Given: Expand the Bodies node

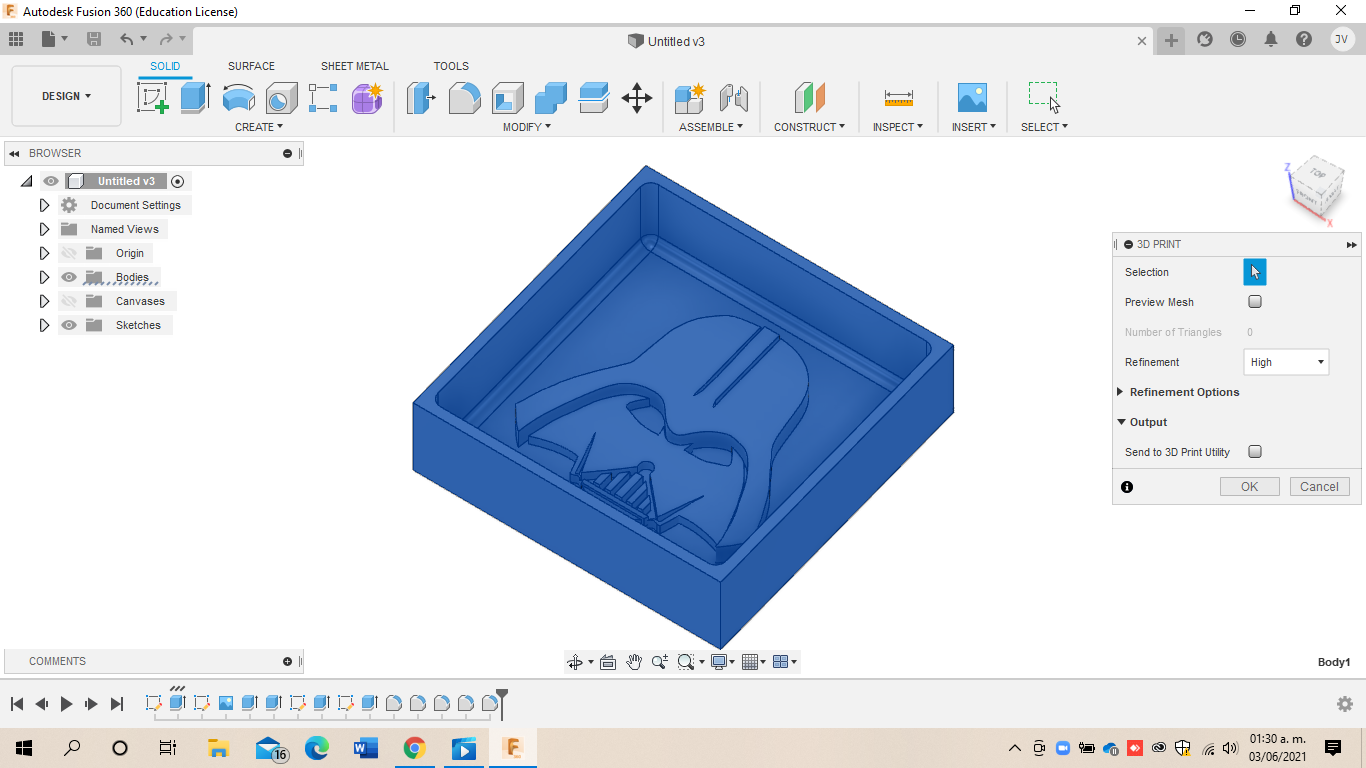Looking at the screenshot, I should click(44, 277).
